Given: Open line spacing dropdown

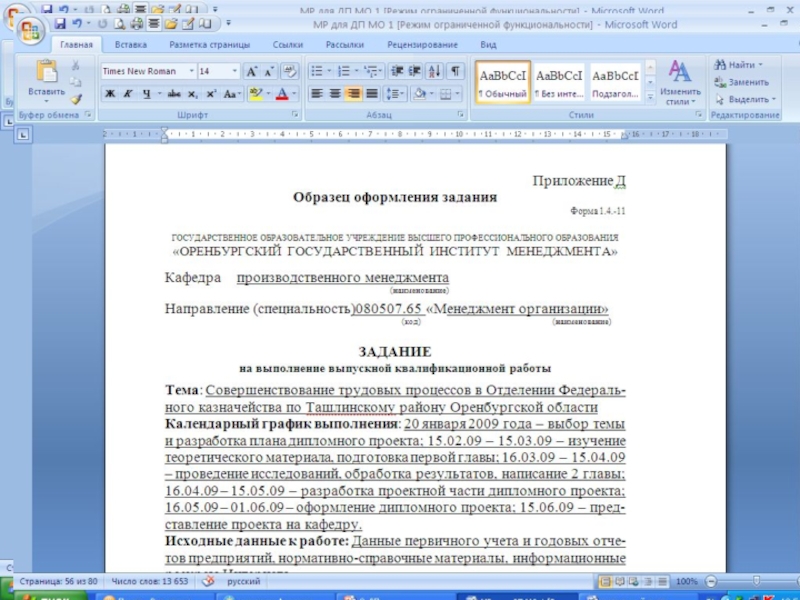Looking at the screenshot, I should [395, 94].
